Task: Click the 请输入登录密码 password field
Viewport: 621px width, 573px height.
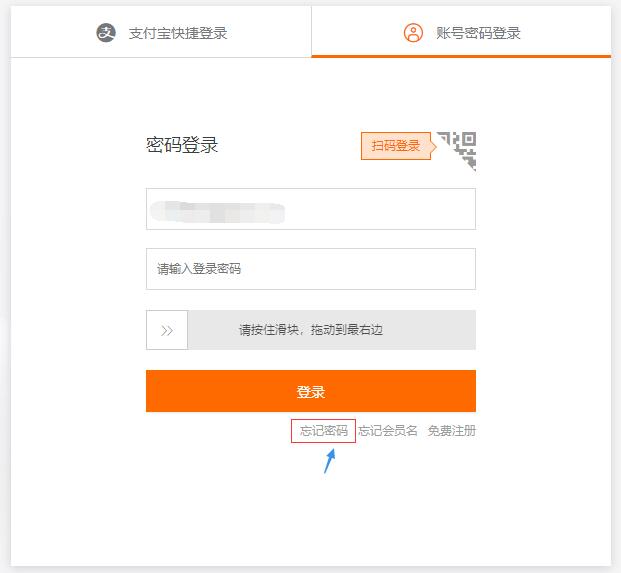Action: [x=310, y=269]
